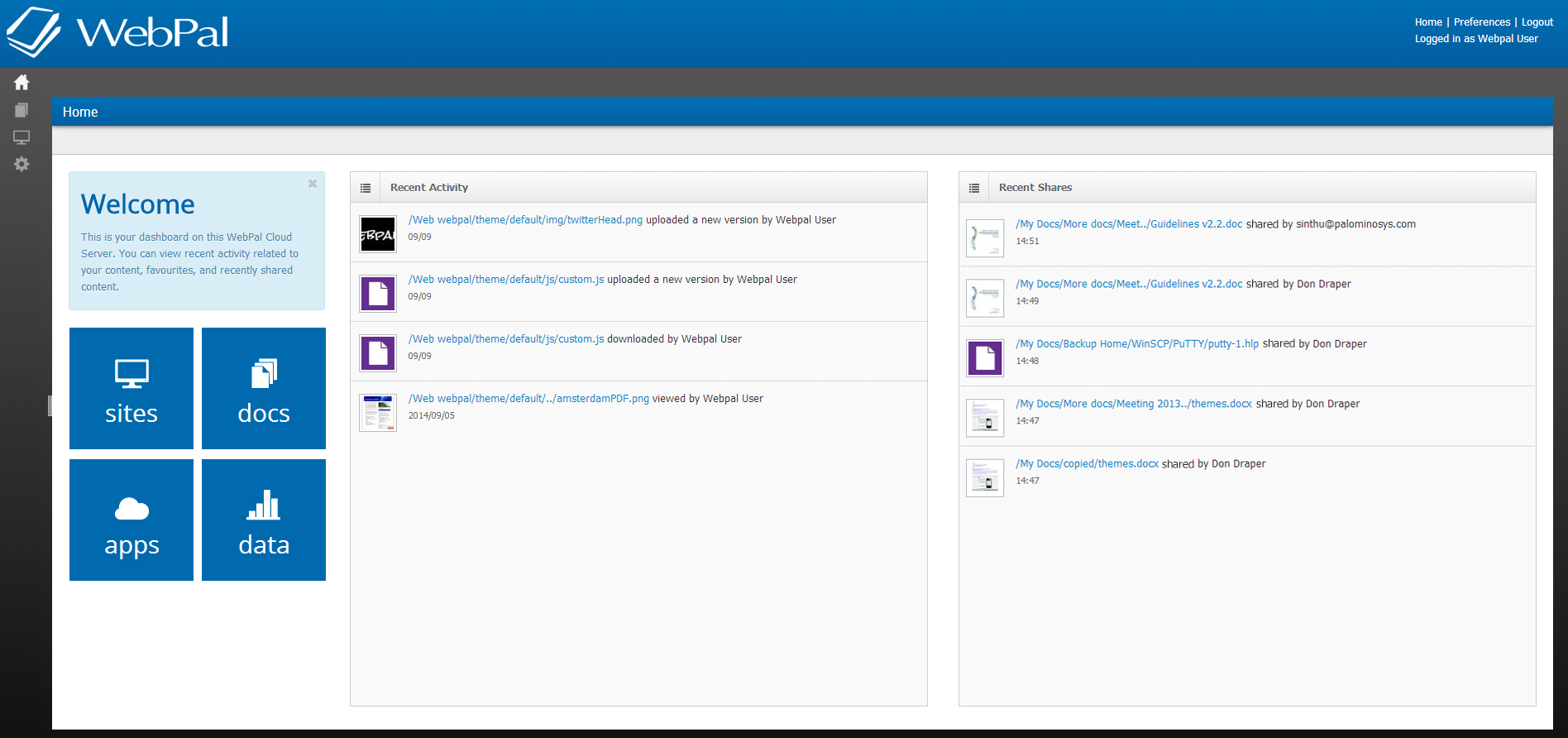
Task: Open the sites tile
Action: [x=131, y=388]
